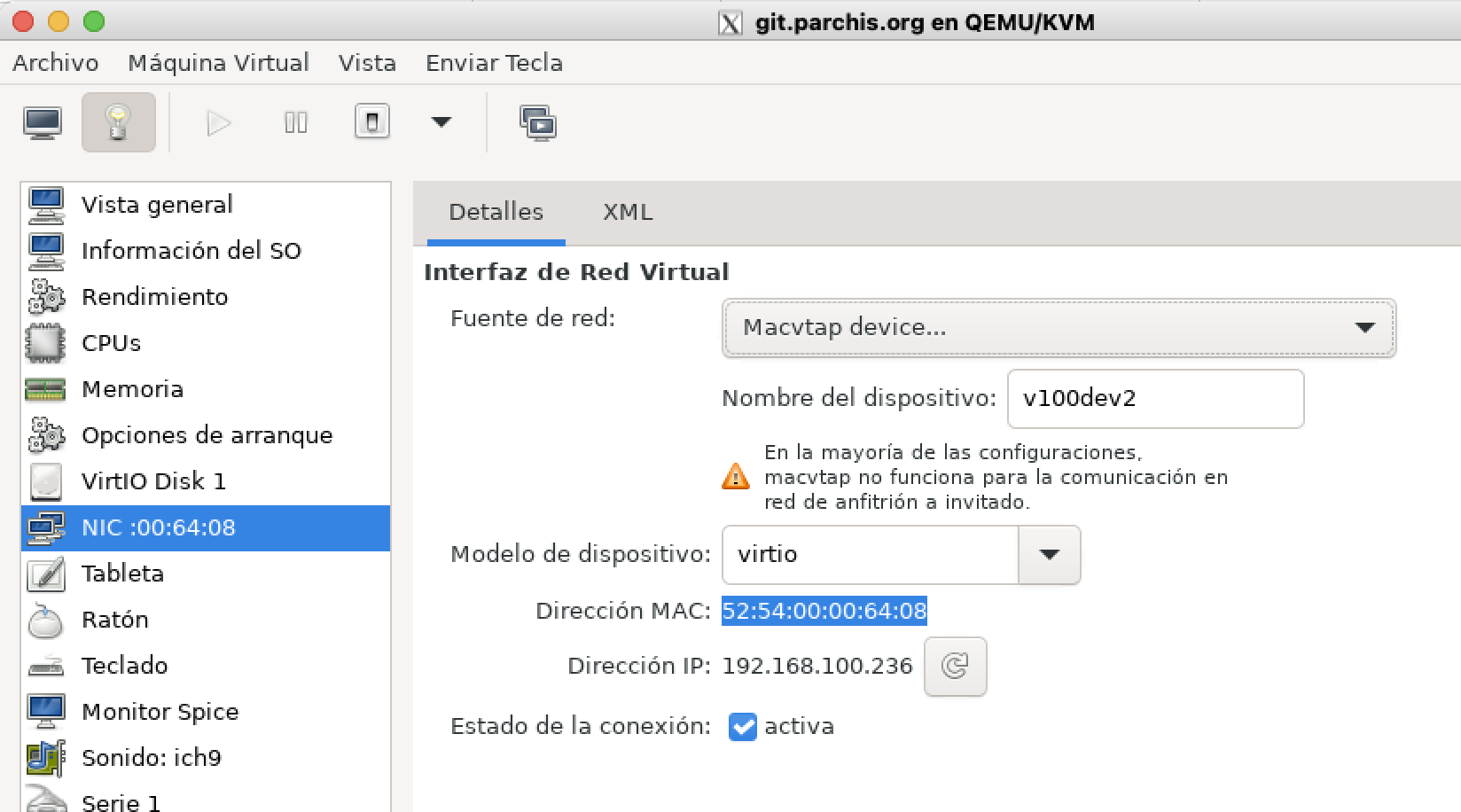This screenshot has height=812, width=1461.
Task: Open the Archivo menu
Action: [x=56, y=63]
